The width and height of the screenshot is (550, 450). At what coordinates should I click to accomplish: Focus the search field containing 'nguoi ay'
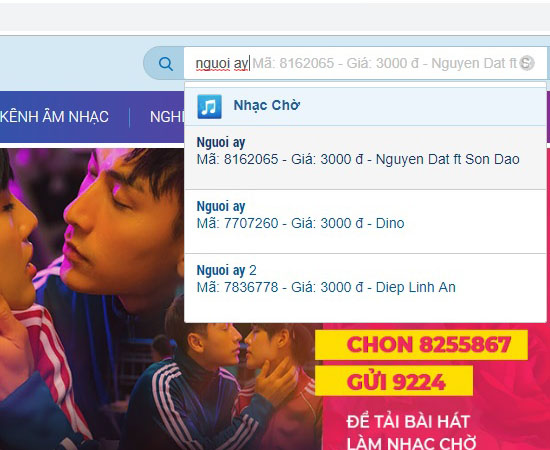point(365,63)
